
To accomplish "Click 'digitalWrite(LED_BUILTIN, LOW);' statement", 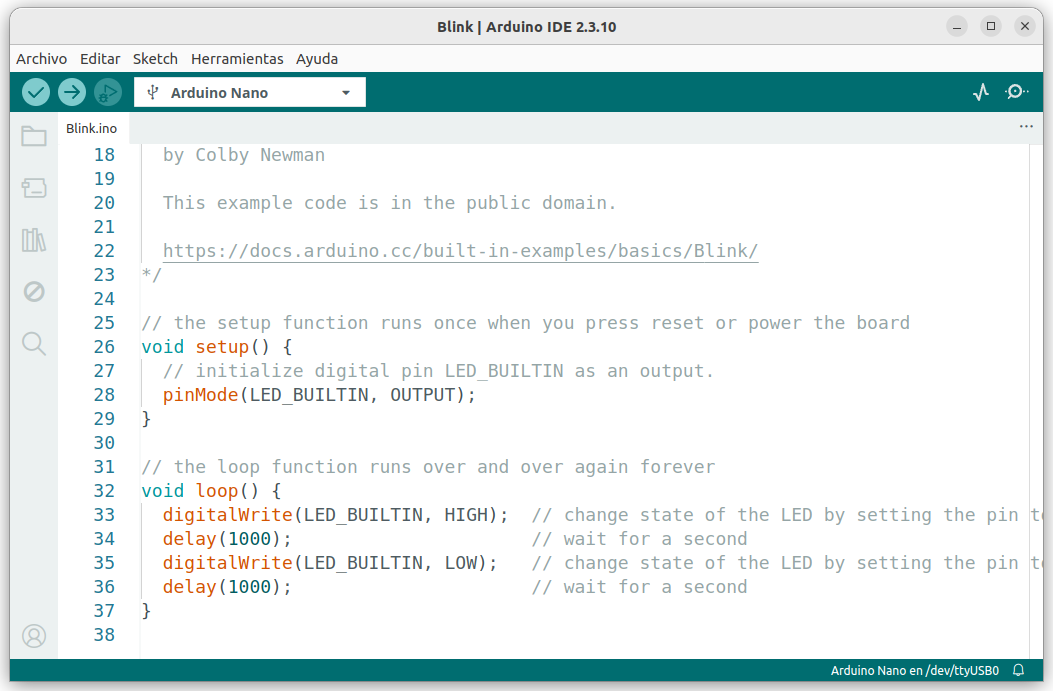I will click(330, 563).
